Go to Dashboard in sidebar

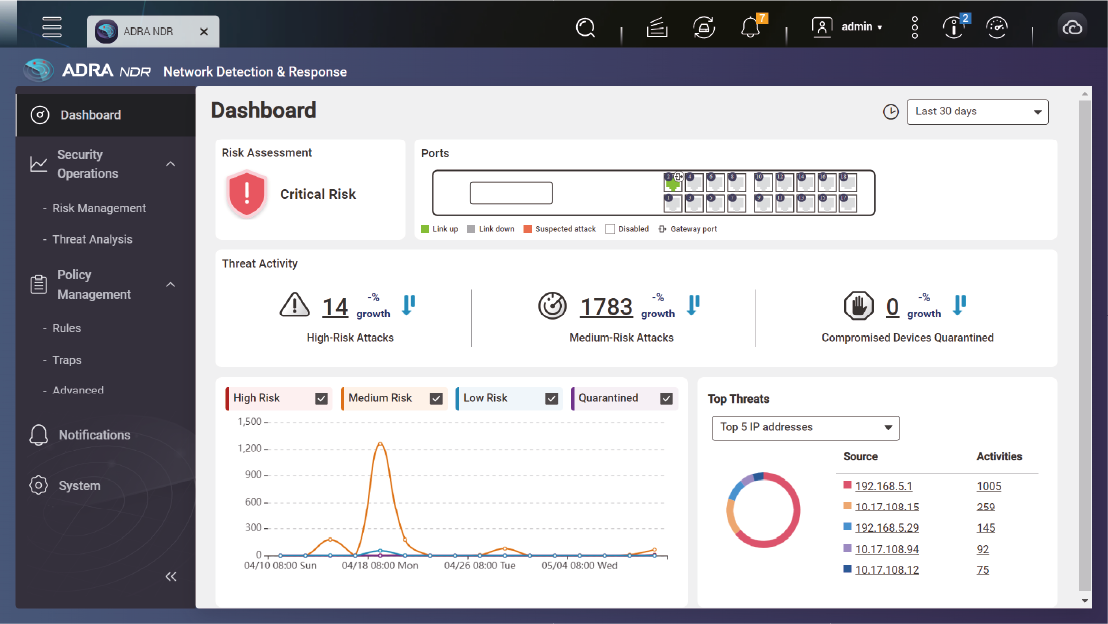point(106,114)
